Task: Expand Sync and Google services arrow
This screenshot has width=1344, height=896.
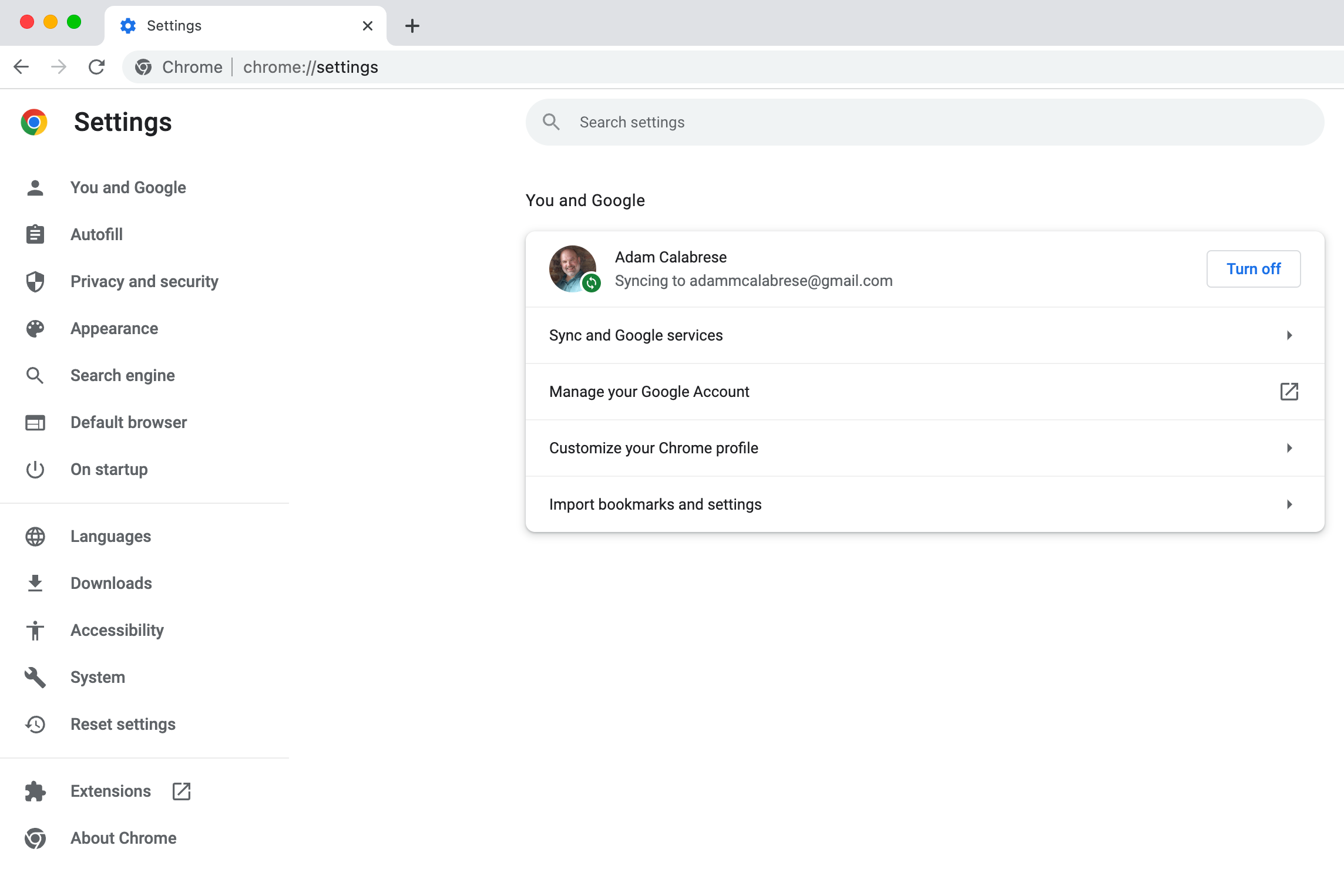Action: pyautogui.click(x=1289, y=335)
